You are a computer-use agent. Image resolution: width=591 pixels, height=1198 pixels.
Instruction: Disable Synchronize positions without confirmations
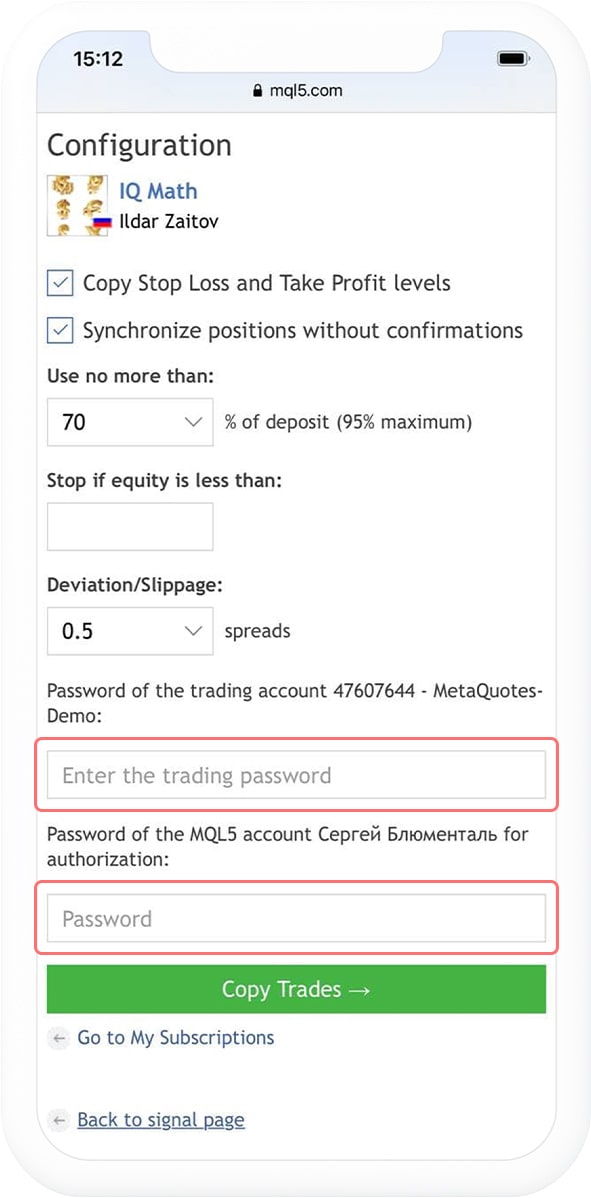tap(60, 329)
